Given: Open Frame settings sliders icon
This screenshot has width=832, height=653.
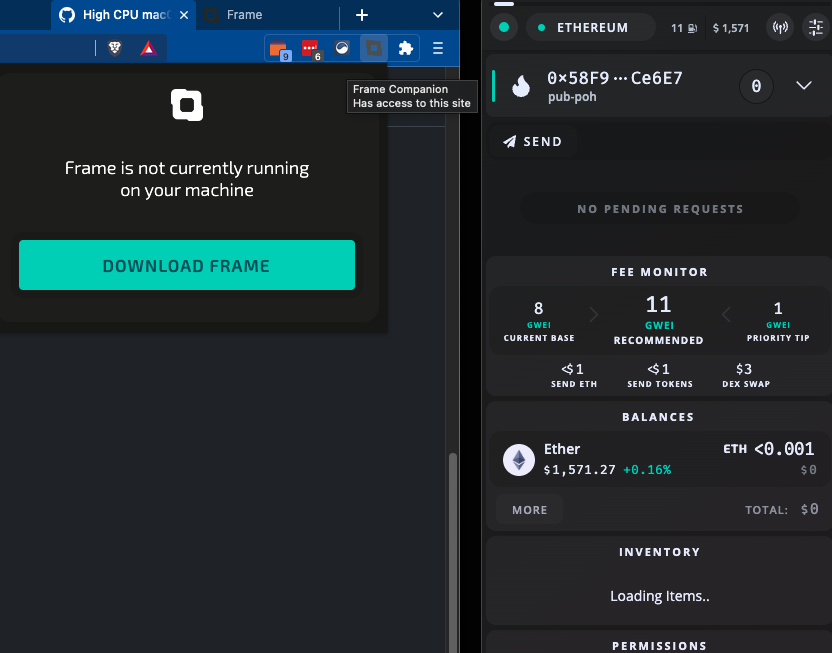Looking at the screenshot, I should click(816, 27).
